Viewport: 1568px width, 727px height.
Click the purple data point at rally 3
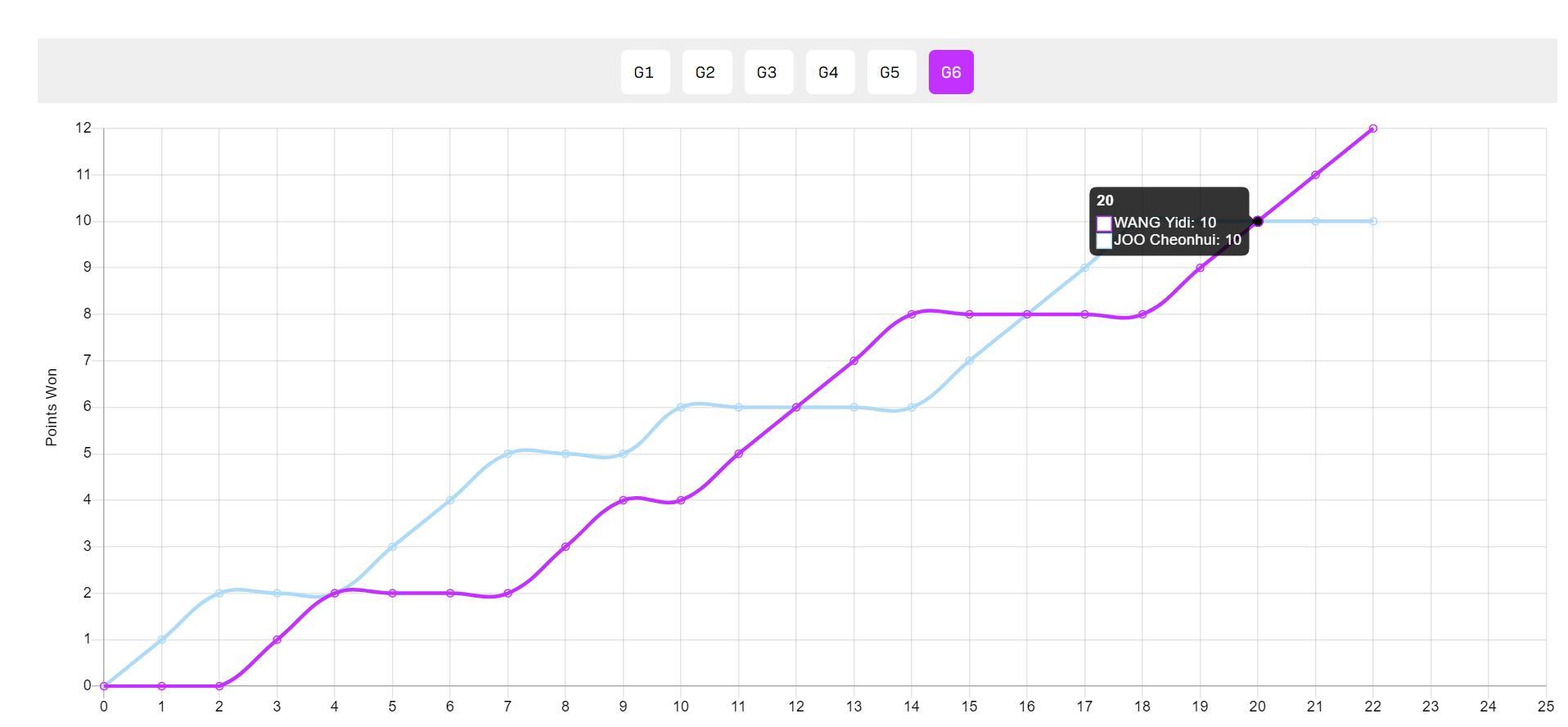(x=277, y=639)
